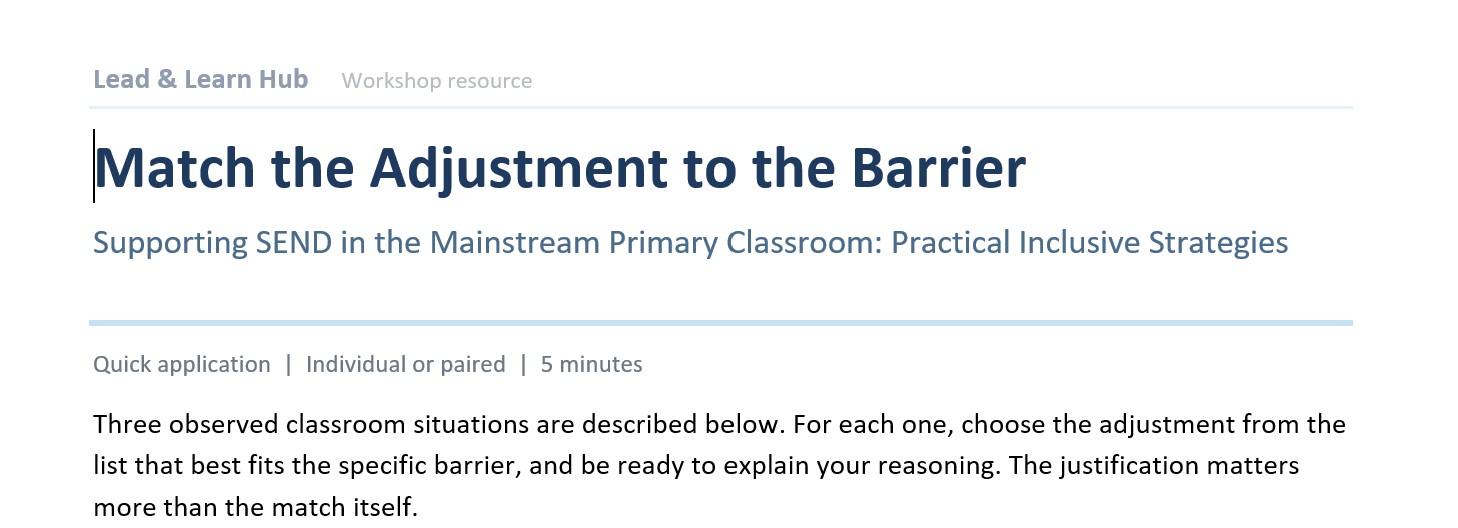Image resolution: width=1458 pixels, height=528 pixels.
Task: Click the "Individual or paired" label
Action: pos(406,365)
